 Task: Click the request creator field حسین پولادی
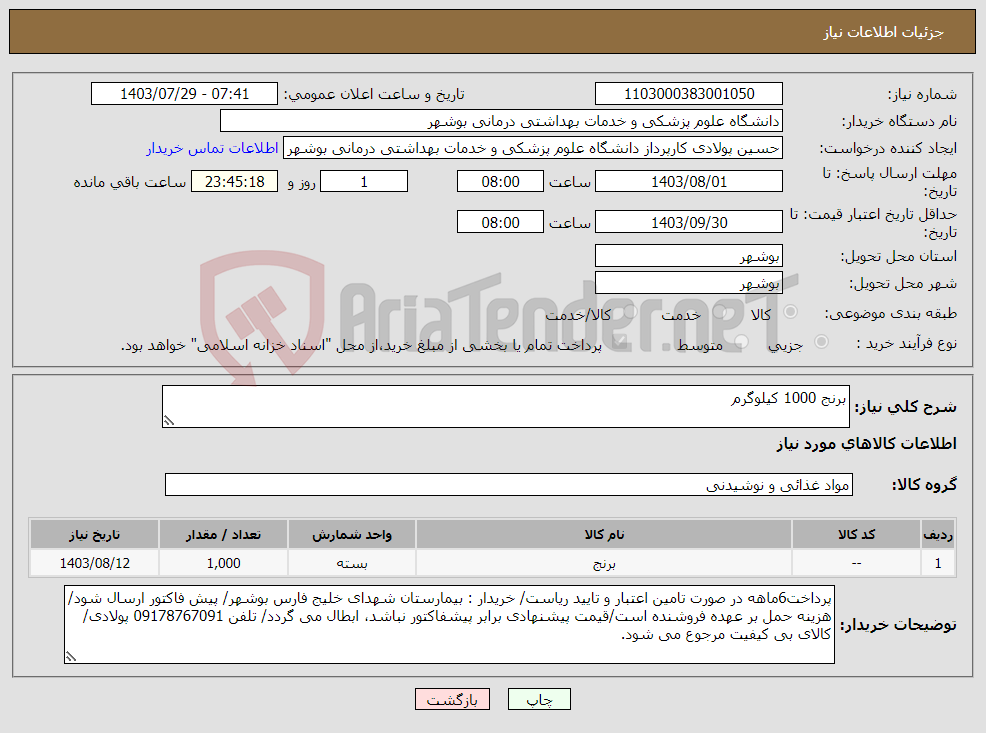pos(533,148)
